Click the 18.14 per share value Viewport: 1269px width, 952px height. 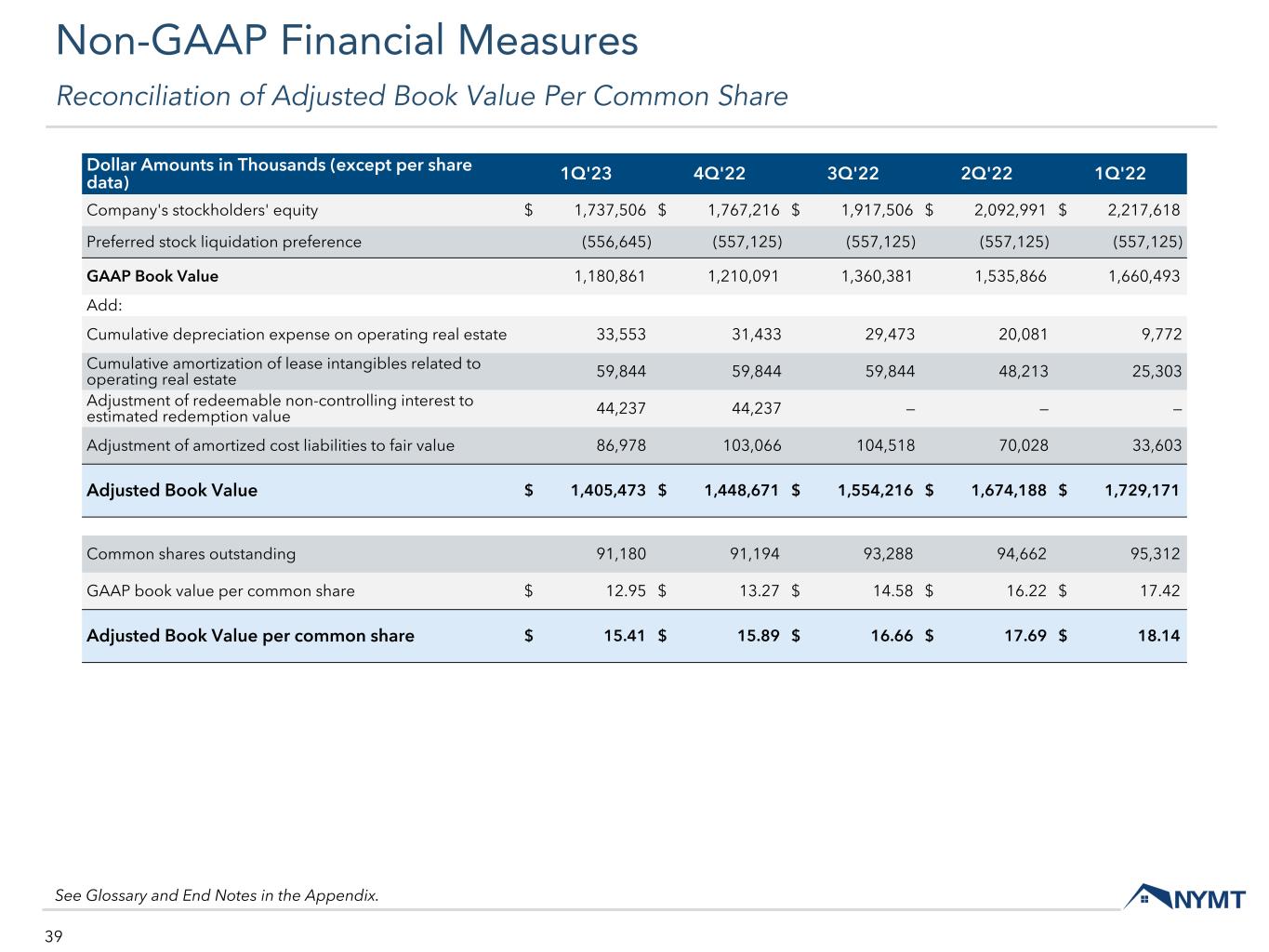(1161, 636)
